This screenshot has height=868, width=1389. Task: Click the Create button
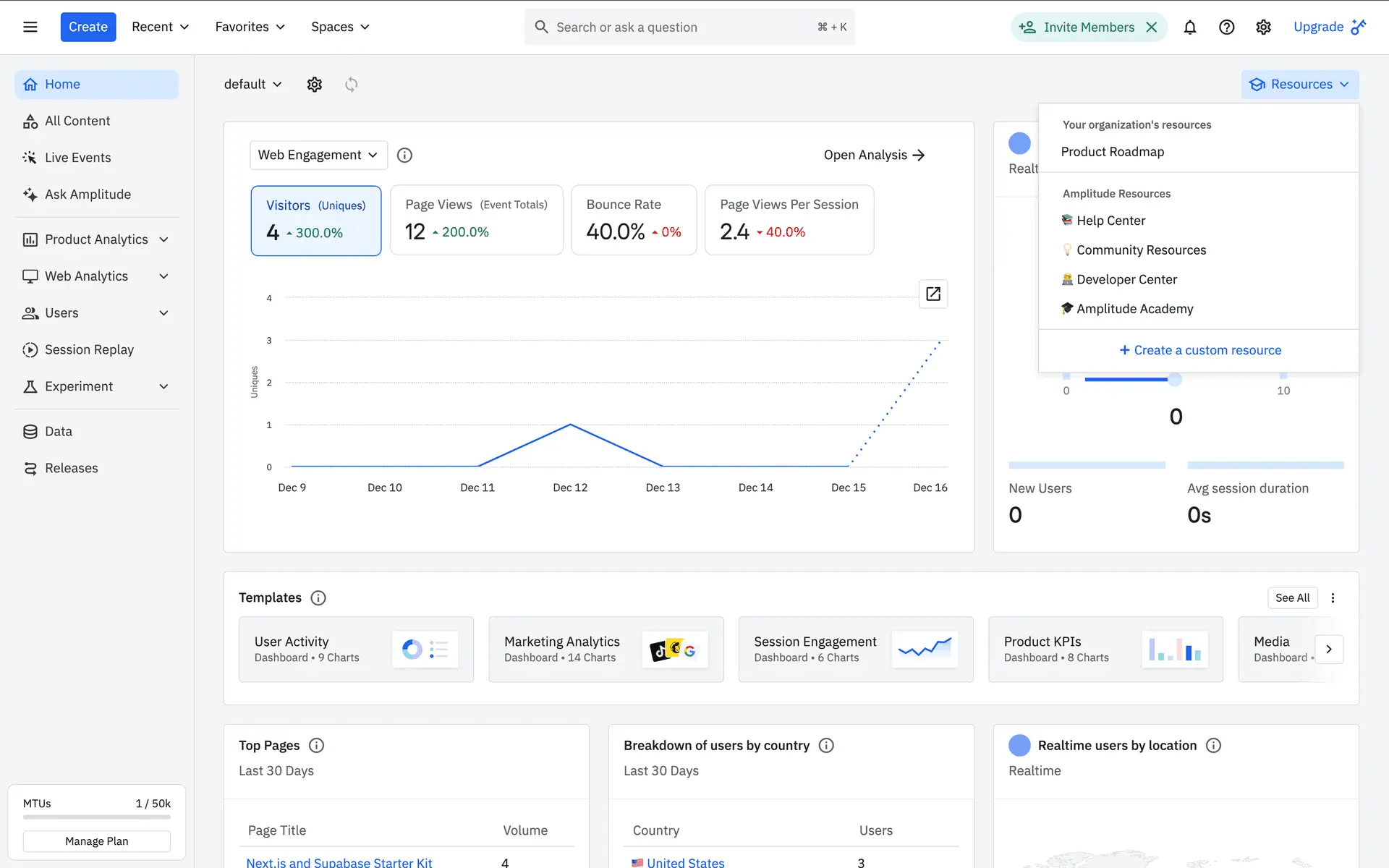tap(88, 27)
